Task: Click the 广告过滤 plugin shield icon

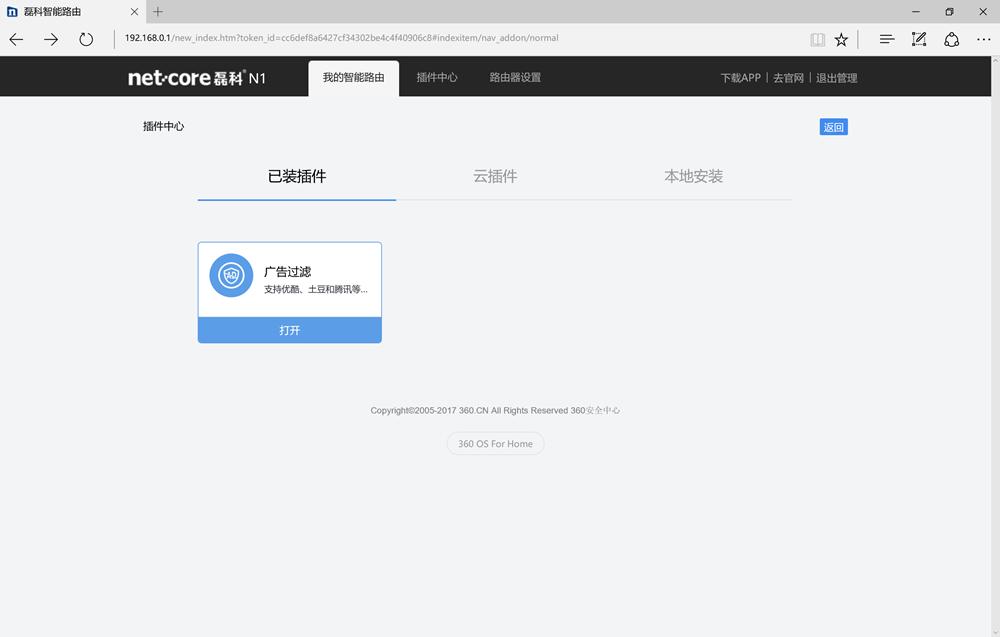Action: (x=230, y=275)
